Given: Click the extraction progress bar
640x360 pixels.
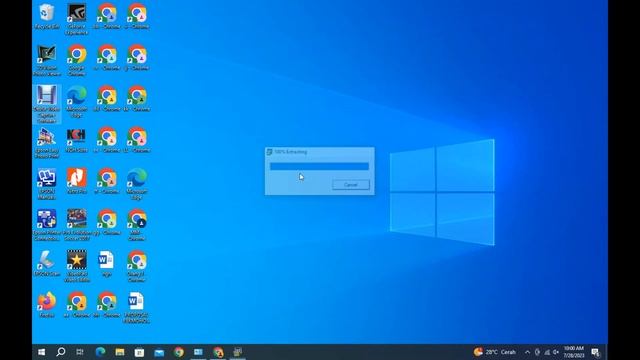Looking at the screenshot, I should [x=319, y=166].
